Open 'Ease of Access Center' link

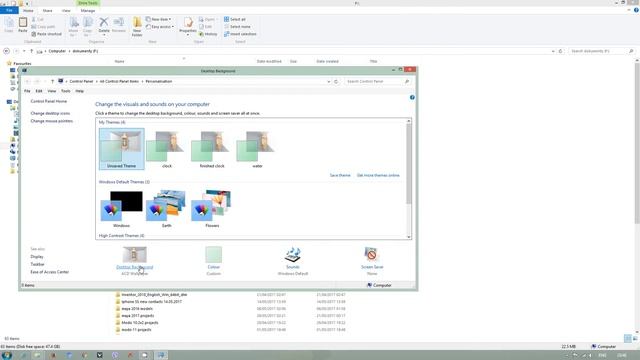pos(49,272)
